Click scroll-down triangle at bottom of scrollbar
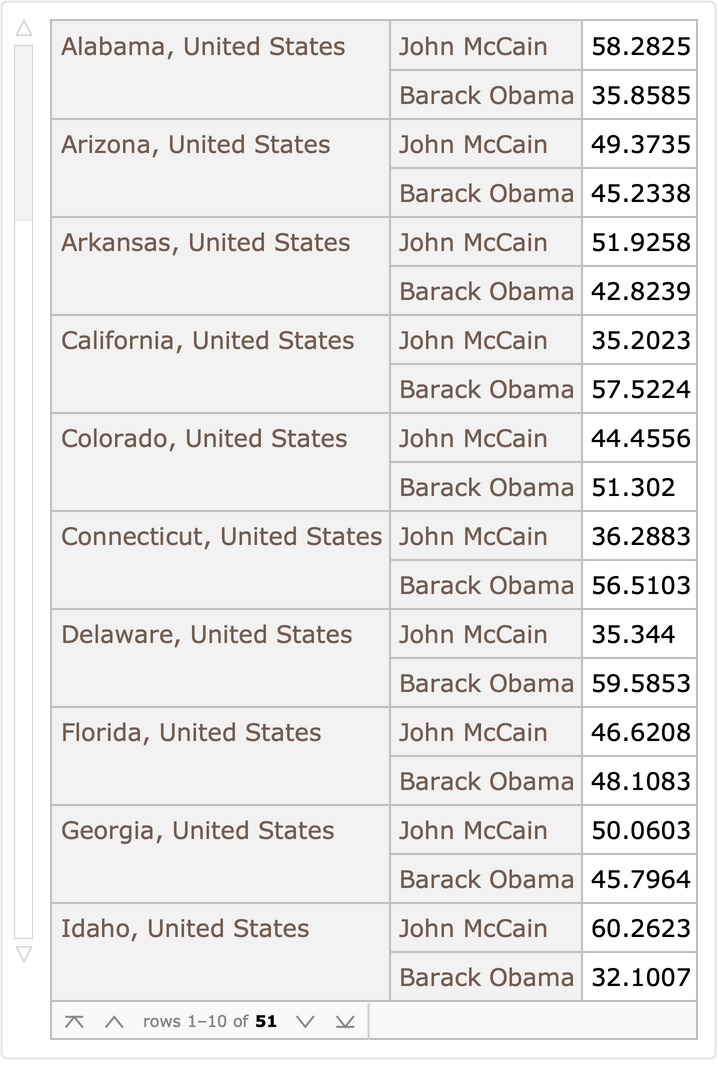Screen dimensions: 718x1092 (x=24, y=954)
